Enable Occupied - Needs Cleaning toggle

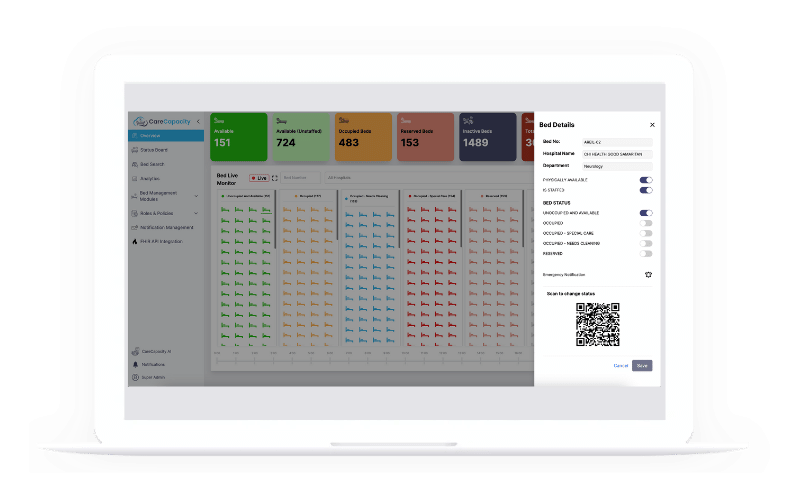pyautogui.click(x=646, y=243)
